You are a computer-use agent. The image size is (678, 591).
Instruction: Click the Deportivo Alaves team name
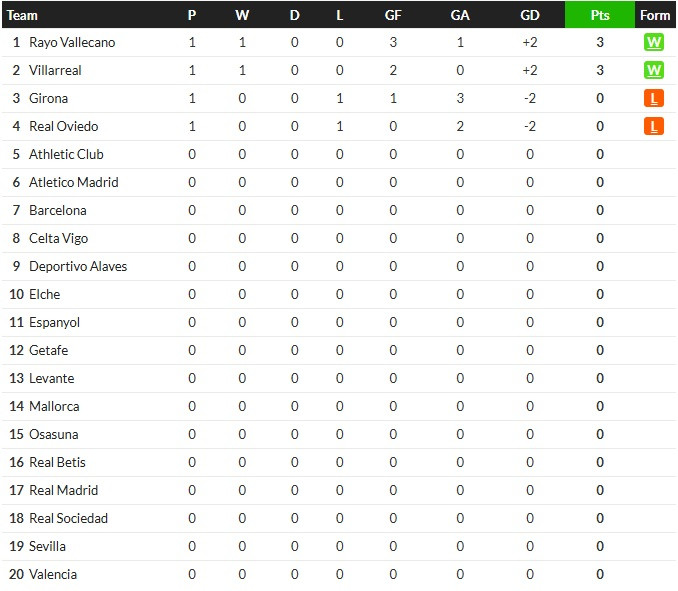tap(78, 266)
